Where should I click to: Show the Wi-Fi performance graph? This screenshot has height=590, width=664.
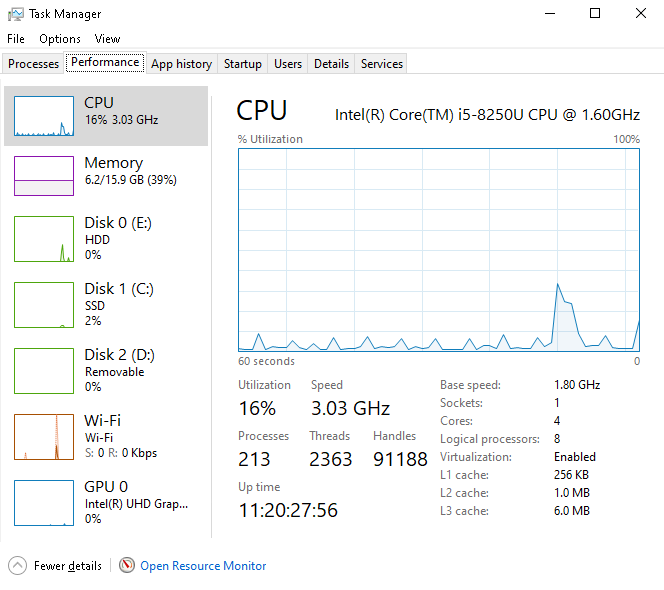[44, 436]
